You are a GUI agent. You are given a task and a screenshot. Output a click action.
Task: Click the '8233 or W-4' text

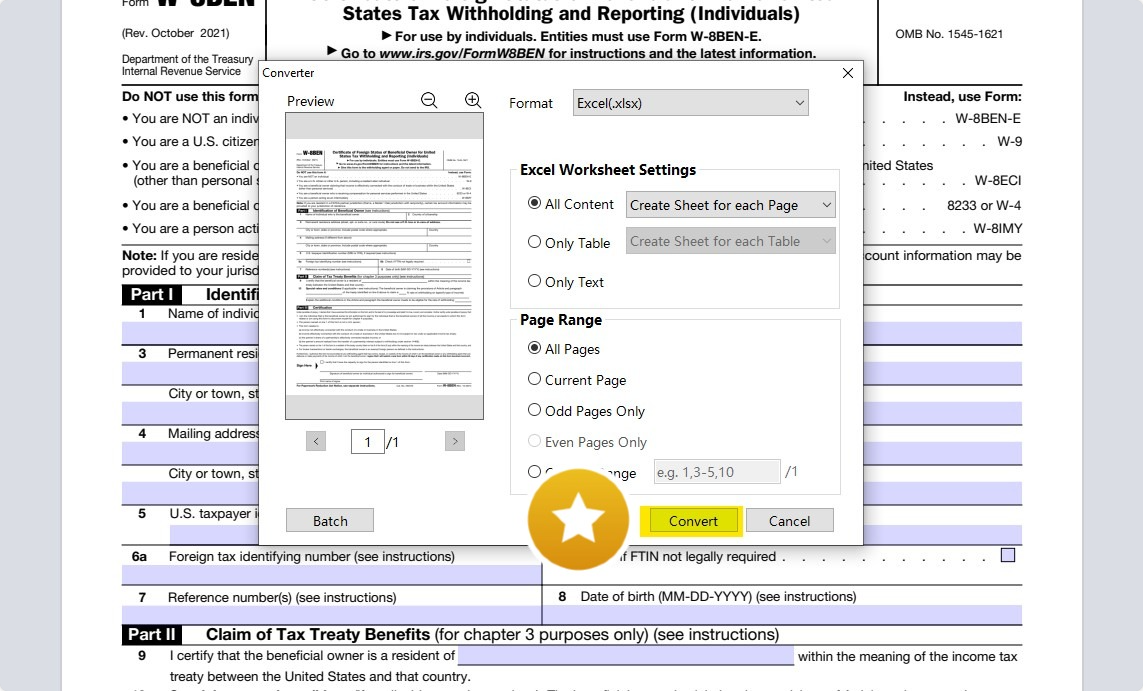984,206
